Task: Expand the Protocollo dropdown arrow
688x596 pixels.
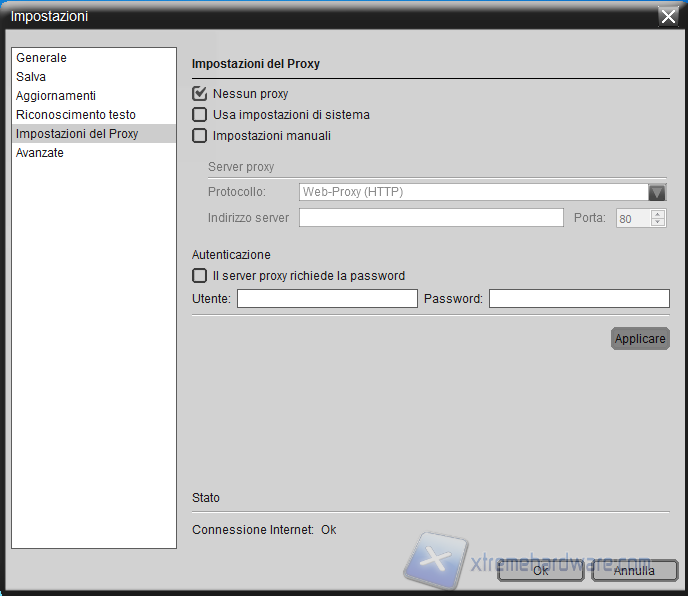Action: coord(657,193)
